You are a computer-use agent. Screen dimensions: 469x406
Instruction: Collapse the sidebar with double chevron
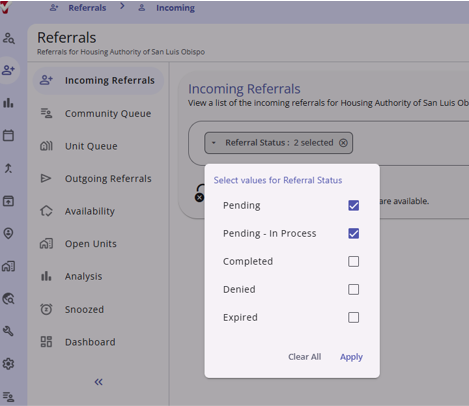(99, 382)
